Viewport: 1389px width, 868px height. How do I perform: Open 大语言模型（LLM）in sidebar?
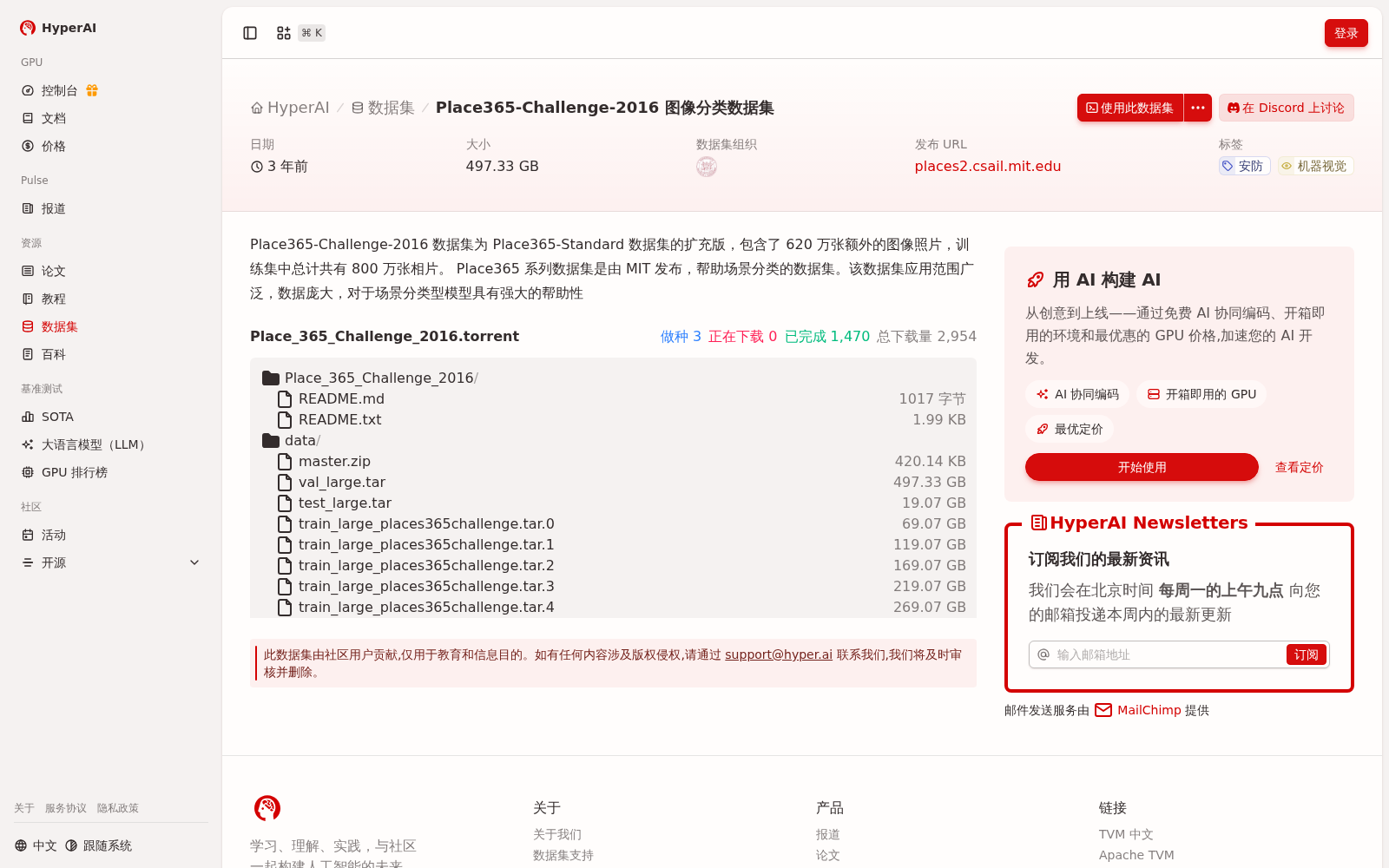coord(94,444)
